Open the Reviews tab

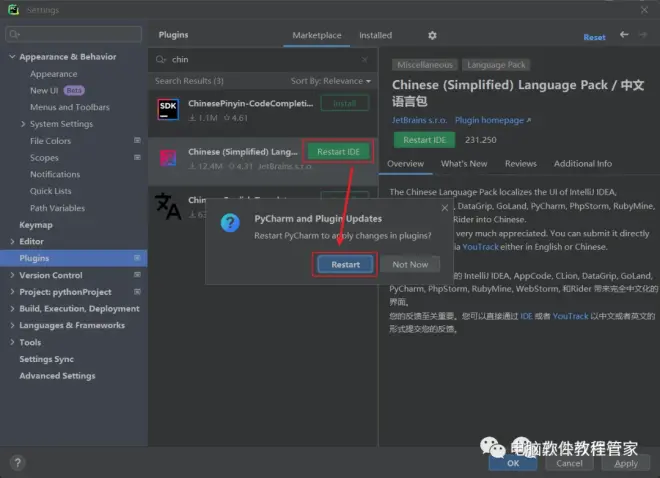(x=521, y=164)
